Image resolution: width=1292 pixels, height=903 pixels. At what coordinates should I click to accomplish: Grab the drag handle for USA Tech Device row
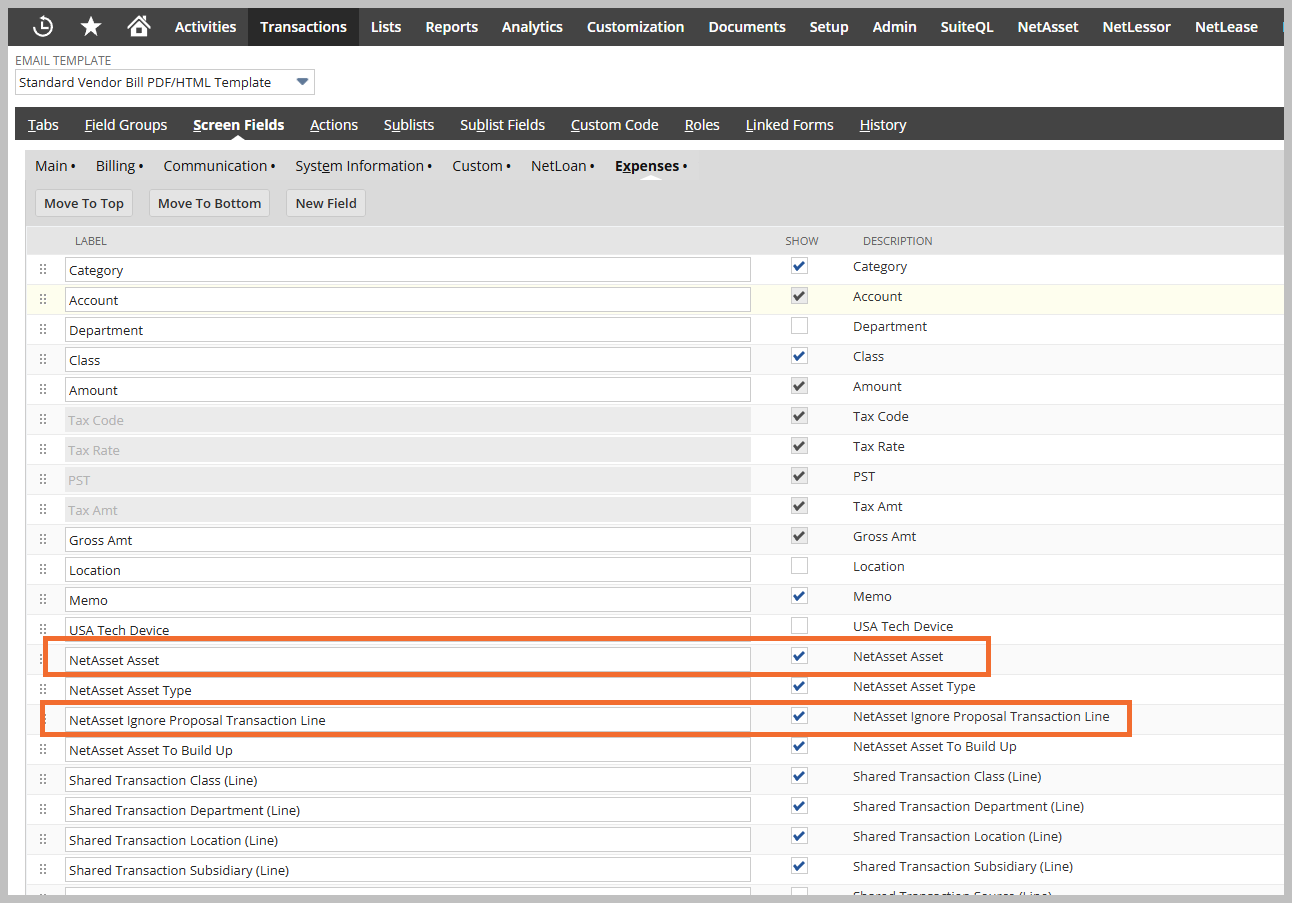43,630
